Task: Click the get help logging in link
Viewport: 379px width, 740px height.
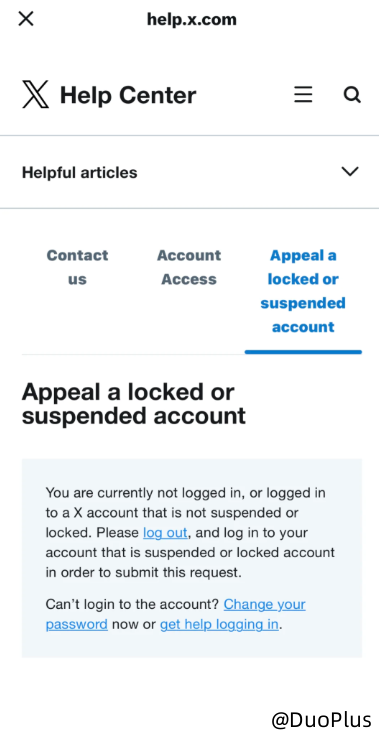Action: coord(219,624)
